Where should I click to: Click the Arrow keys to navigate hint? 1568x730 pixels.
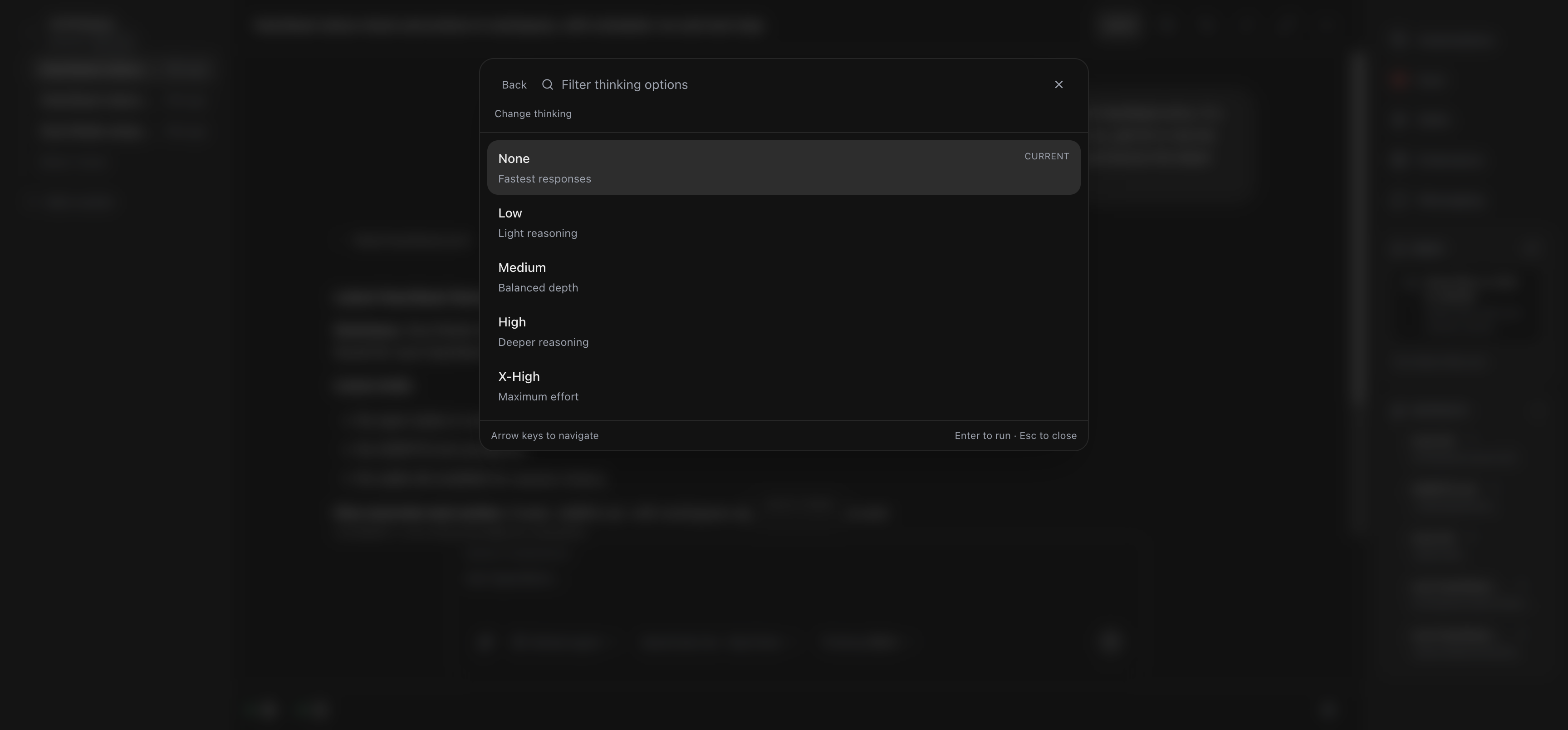point(544,436)
